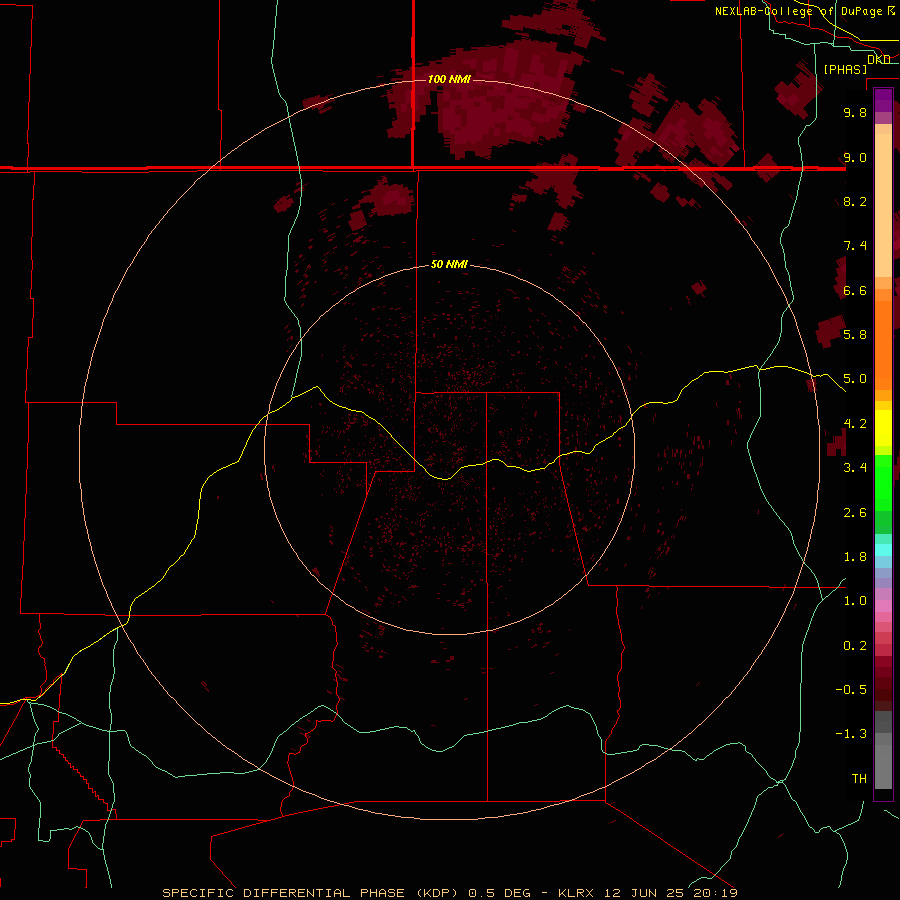Click the 3.4 color scale value
Viewport: 900px width, 900px height.
point(855,467)
